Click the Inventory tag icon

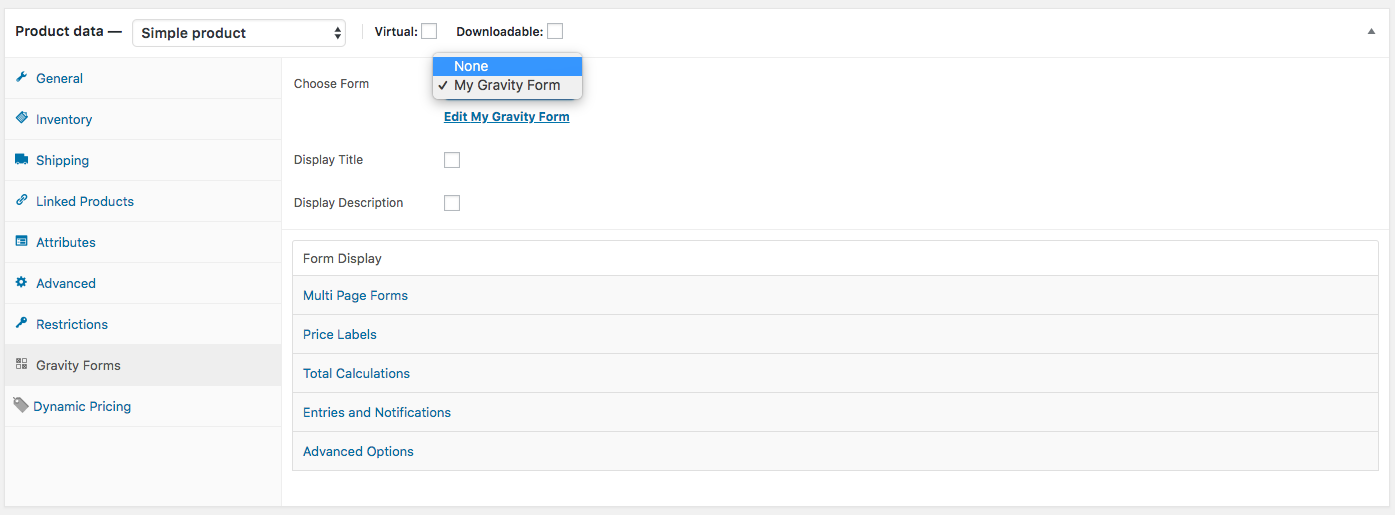click(22, 118)
